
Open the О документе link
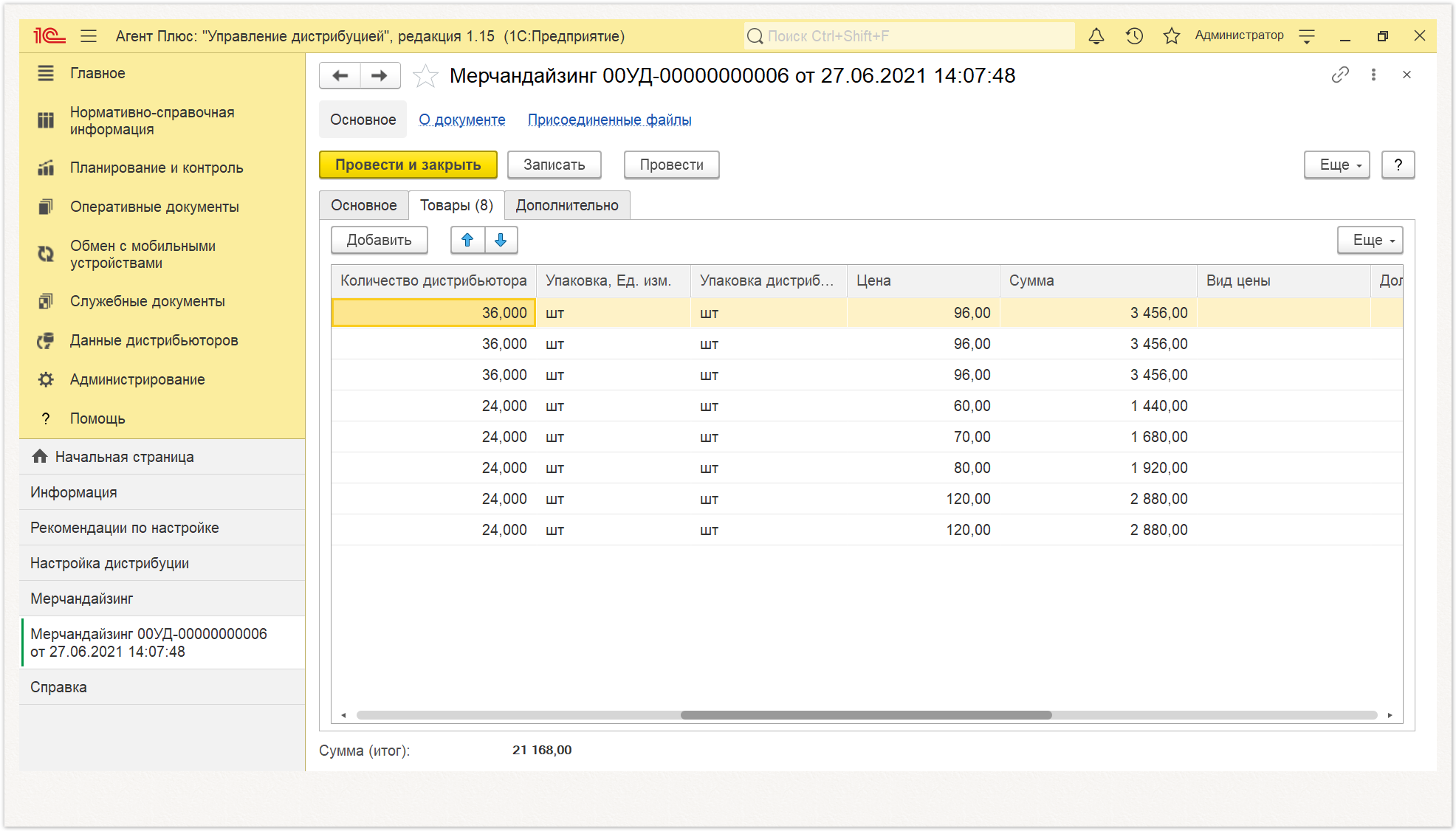462,120
